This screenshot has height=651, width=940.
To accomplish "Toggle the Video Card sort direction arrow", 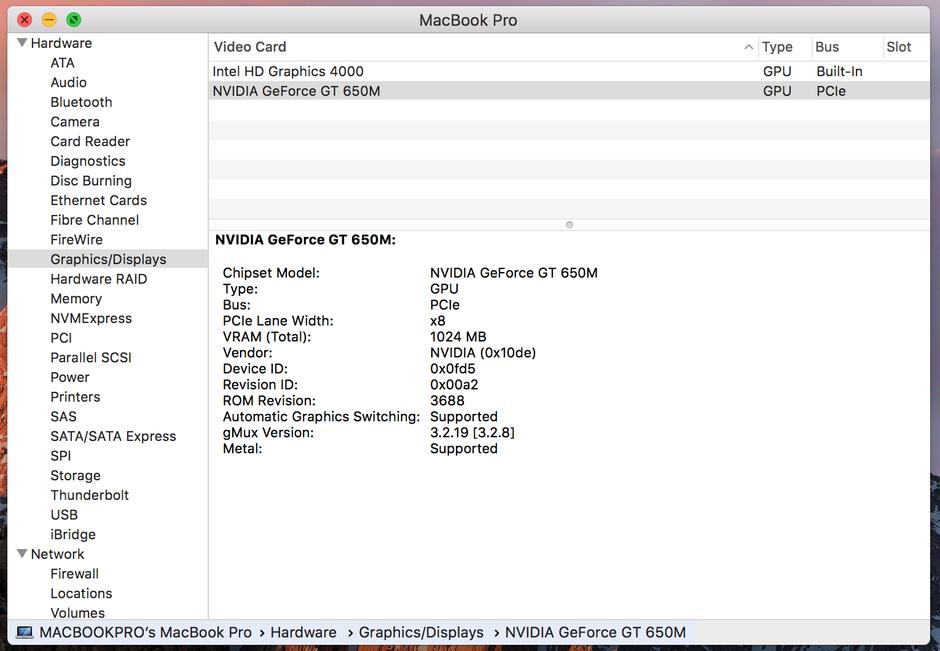I will [748, 47].
